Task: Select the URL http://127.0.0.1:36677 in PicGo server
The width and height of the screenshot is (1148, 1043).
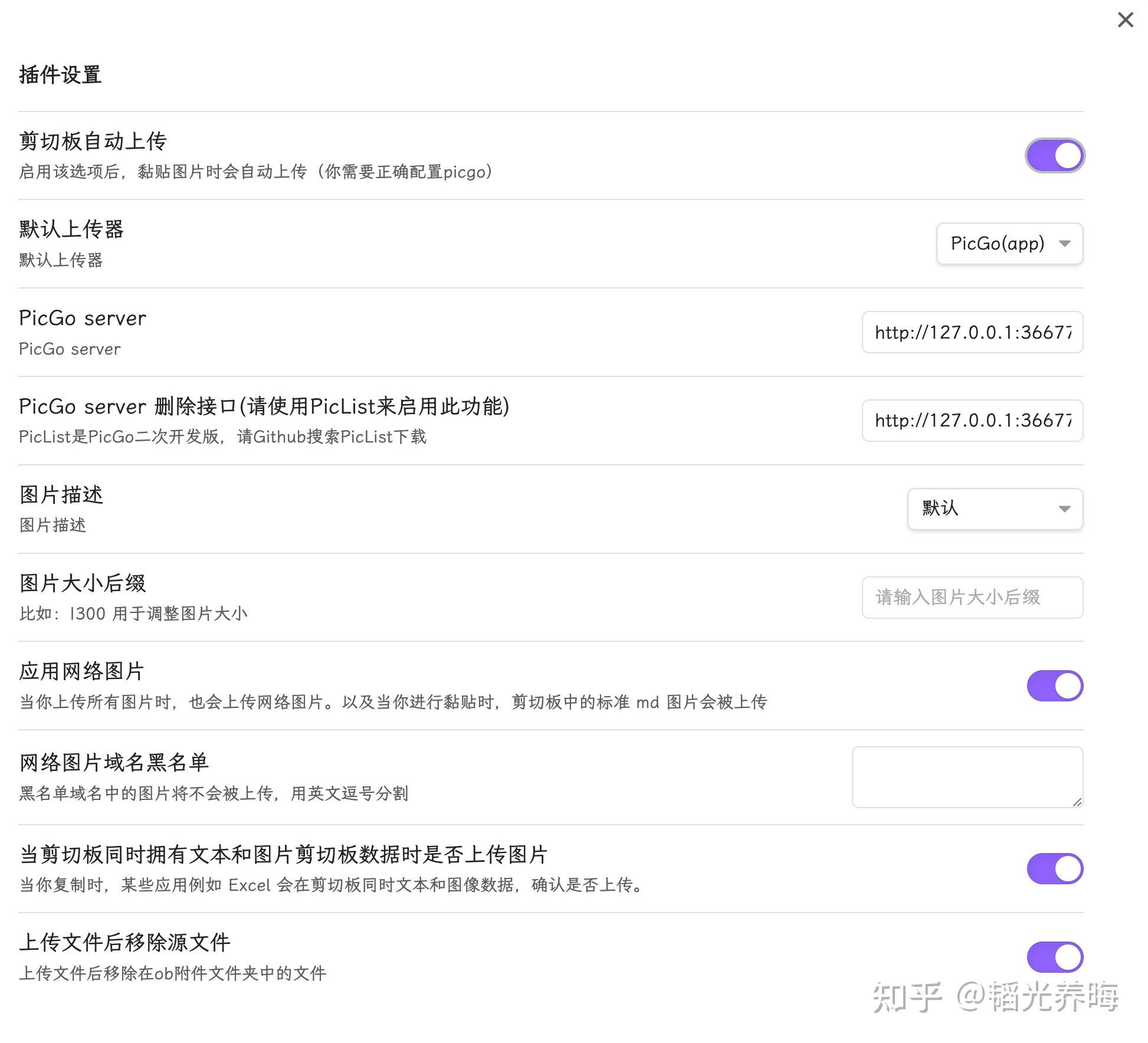Action: (x=972, y=332)
